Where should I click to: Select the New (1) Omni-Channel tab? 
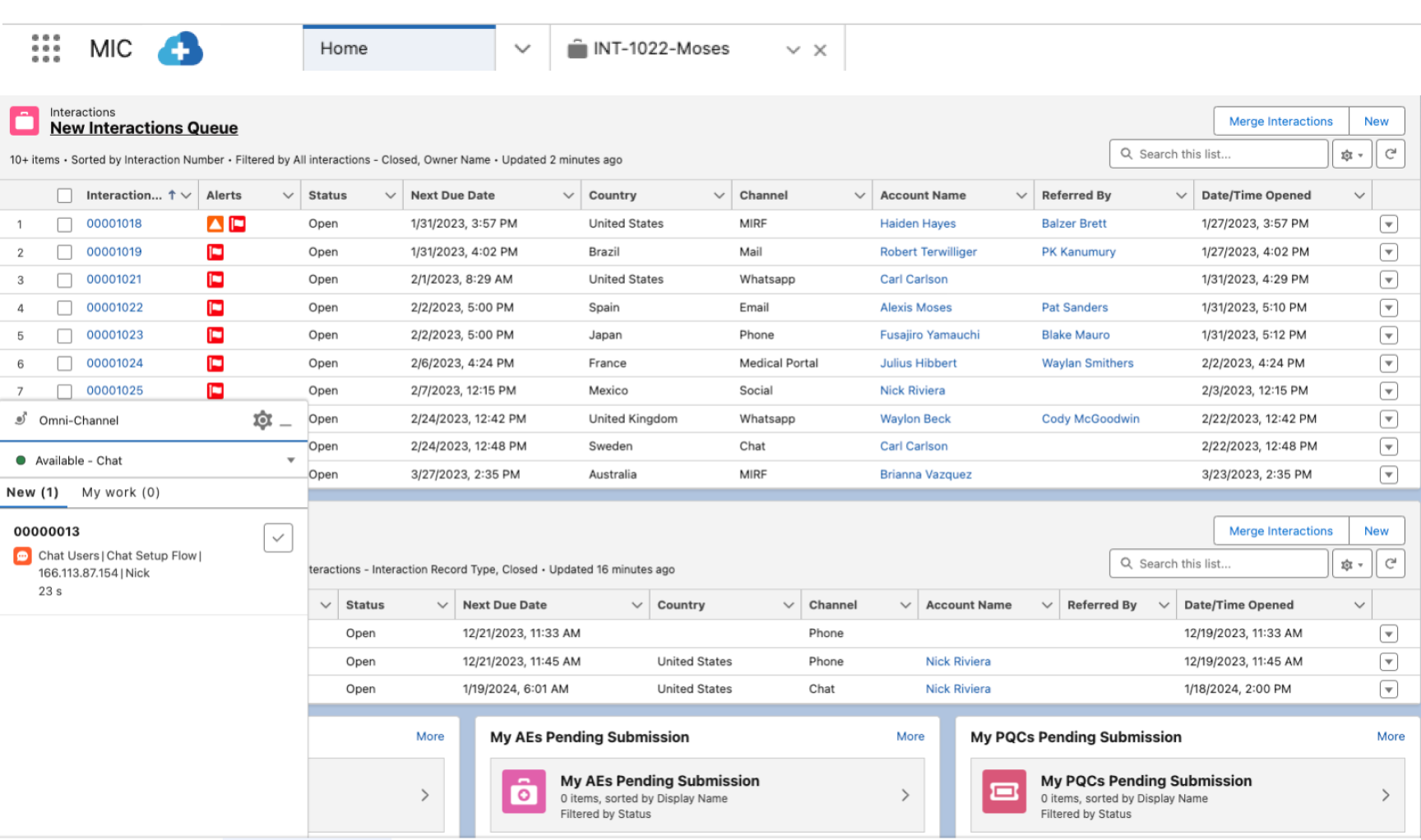click(33, 492)
